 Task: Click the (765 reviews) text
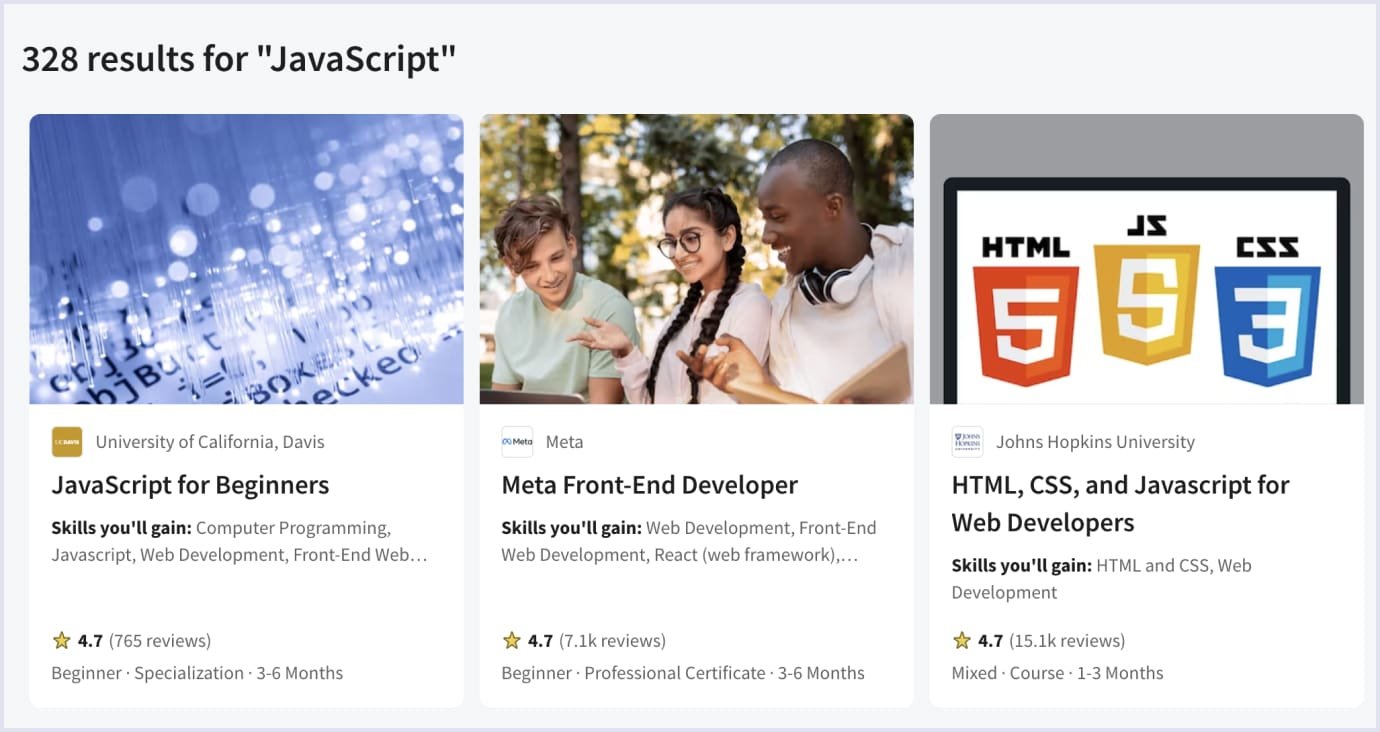[160, 641]
